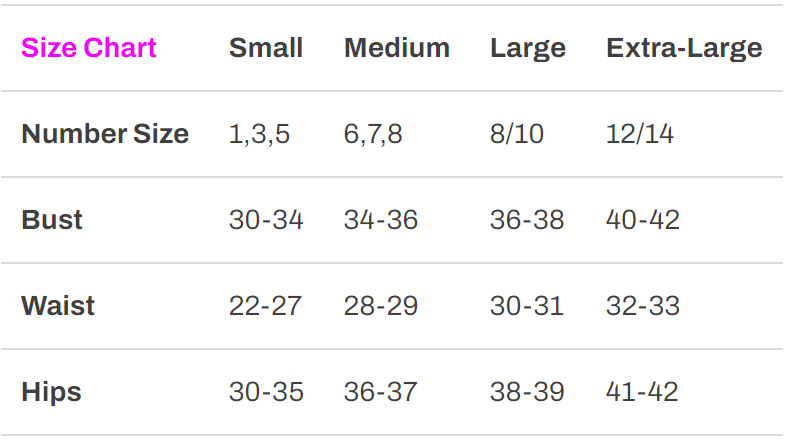
Task: Click the pink Size Chart heading
Action: point(89,48)
